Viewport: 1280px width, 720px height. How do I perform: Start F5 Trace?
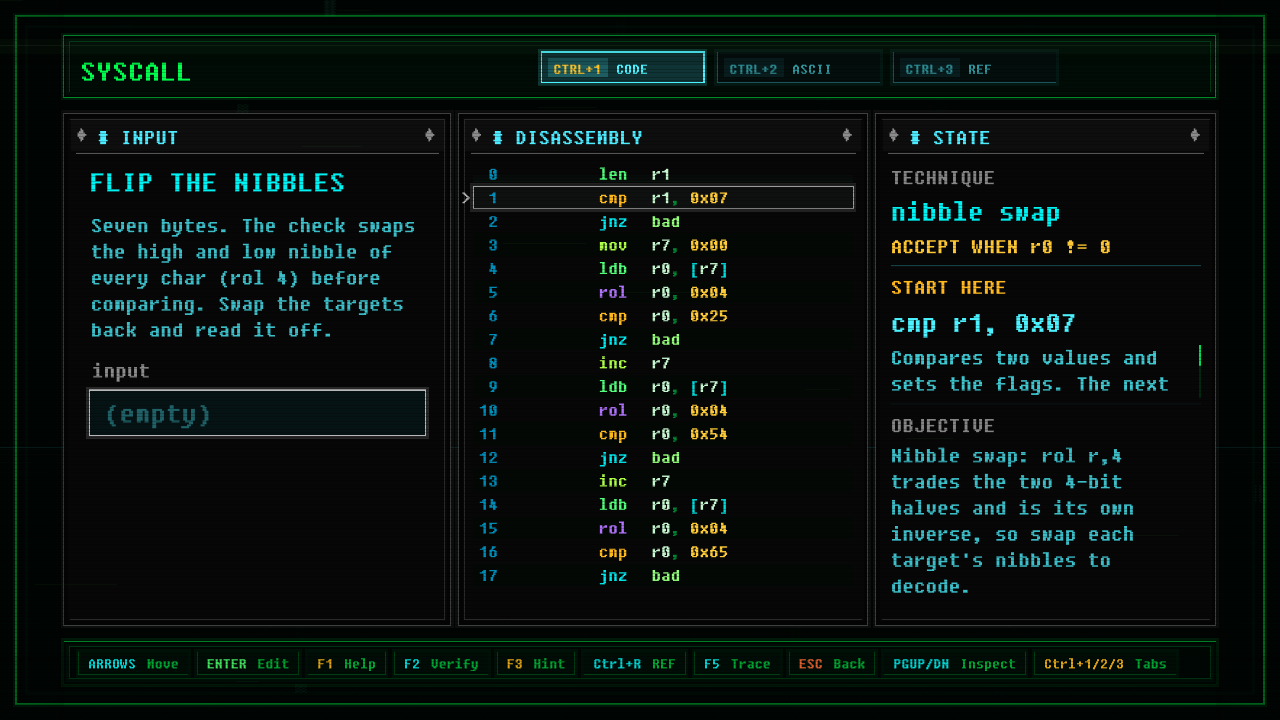coord(737,664)
